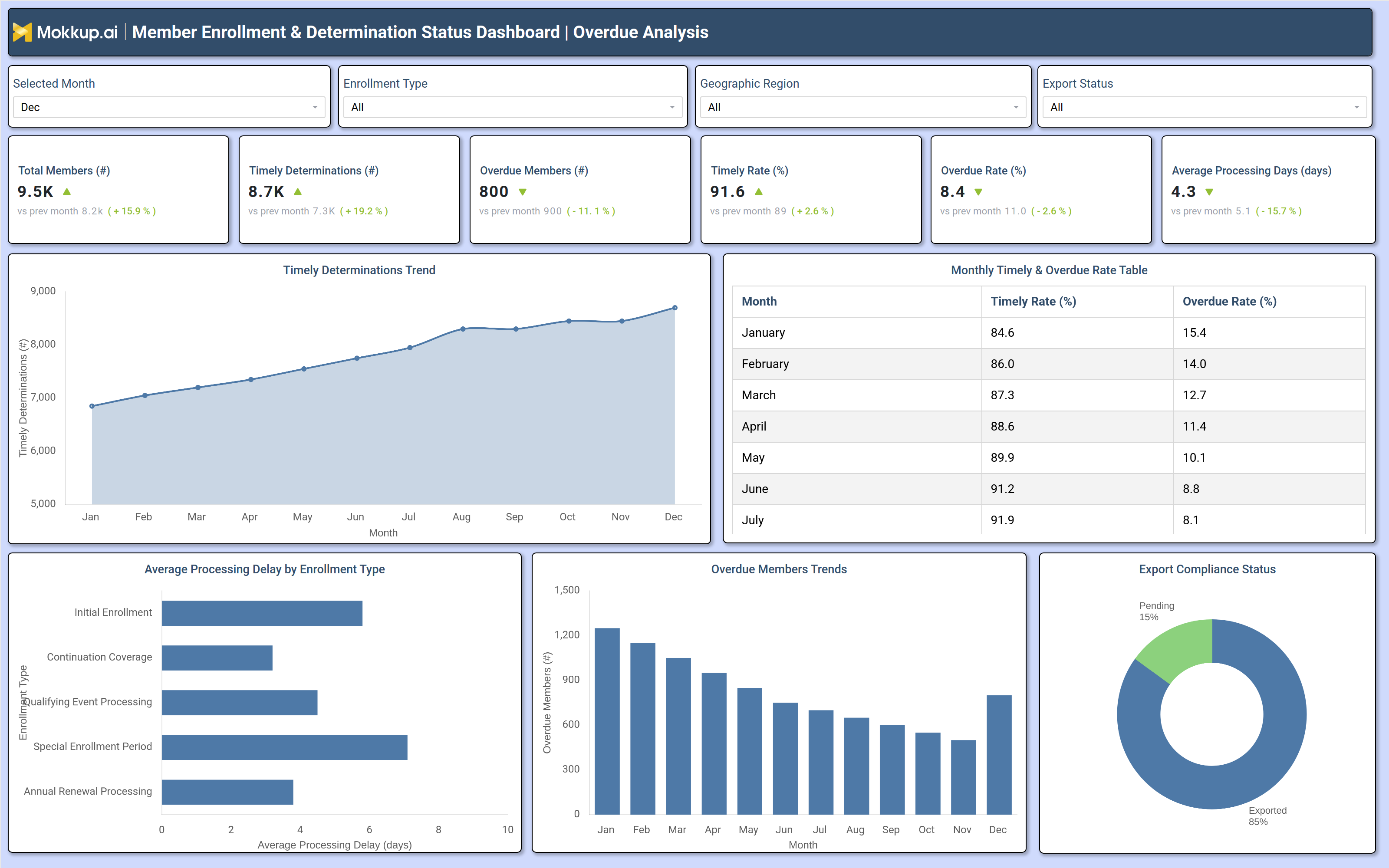The image size is (1389, 868).
Task: Click the down arrow beside Overdue Rate 8.4
Action: pyautogui.click(x=978, y=192)
